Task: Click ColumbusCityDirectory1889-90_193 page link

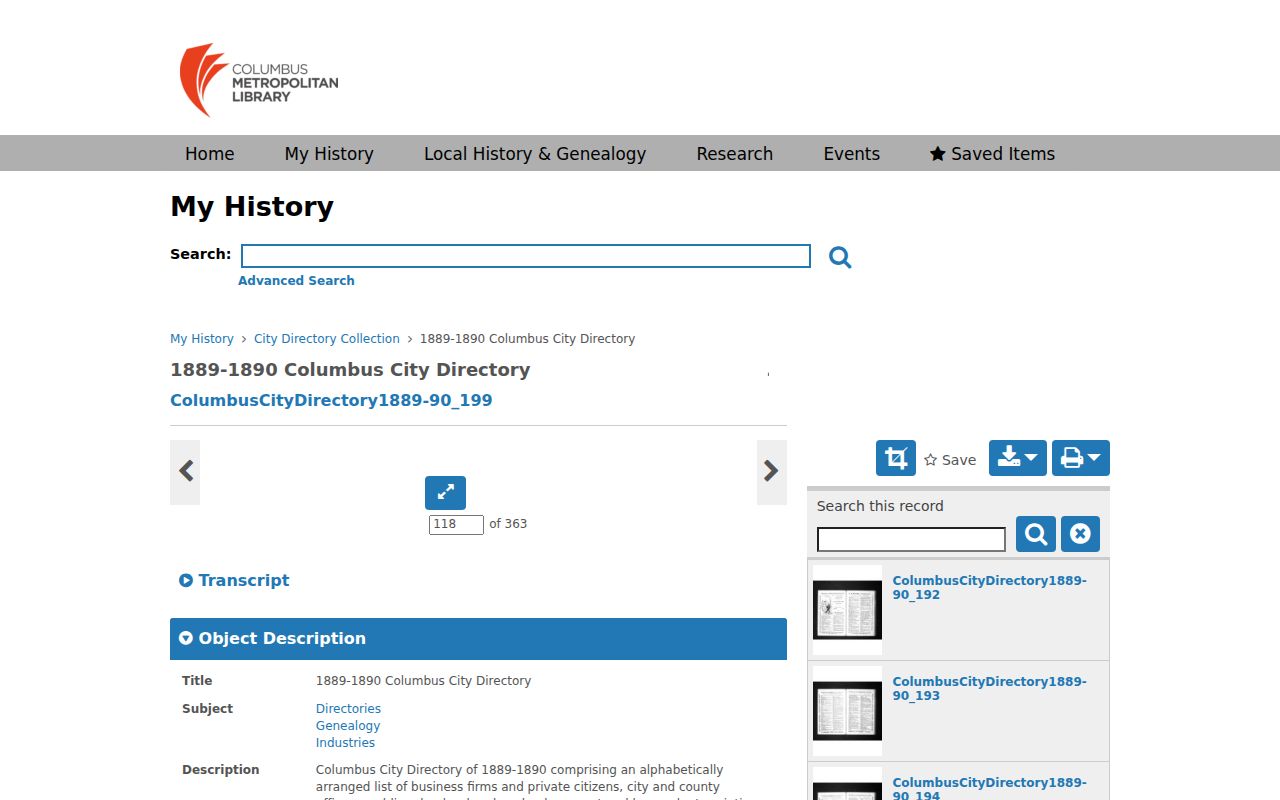Action: click(x=989, y=688)
